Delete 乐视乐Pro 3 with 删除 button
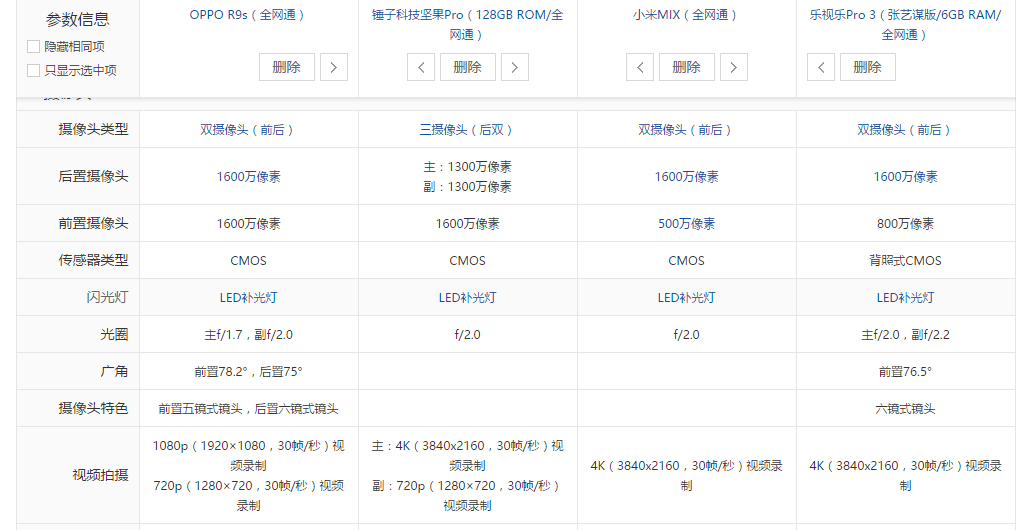The height and width of the screenshot is (530, 1020). click(868, 67)
